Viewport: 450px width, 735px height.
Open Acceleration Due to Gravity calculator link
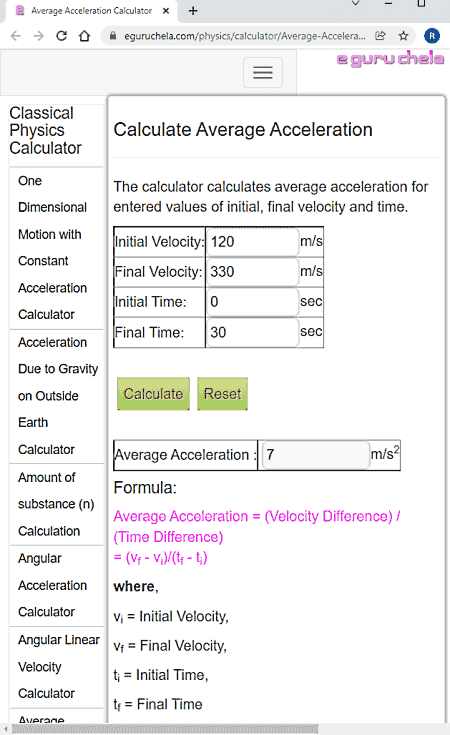pos(58,396)
